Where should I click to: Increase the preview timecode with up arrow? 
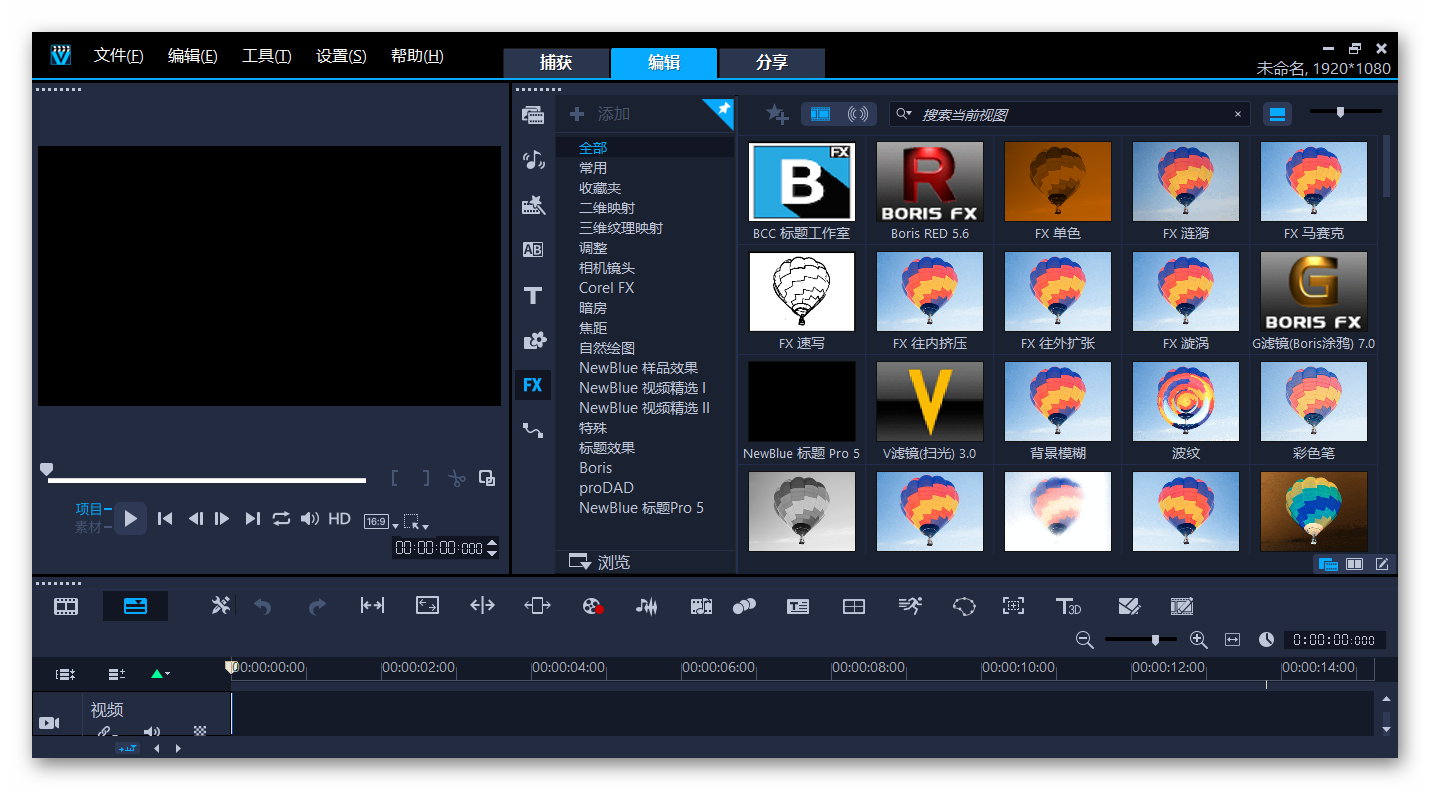[491, 543]
